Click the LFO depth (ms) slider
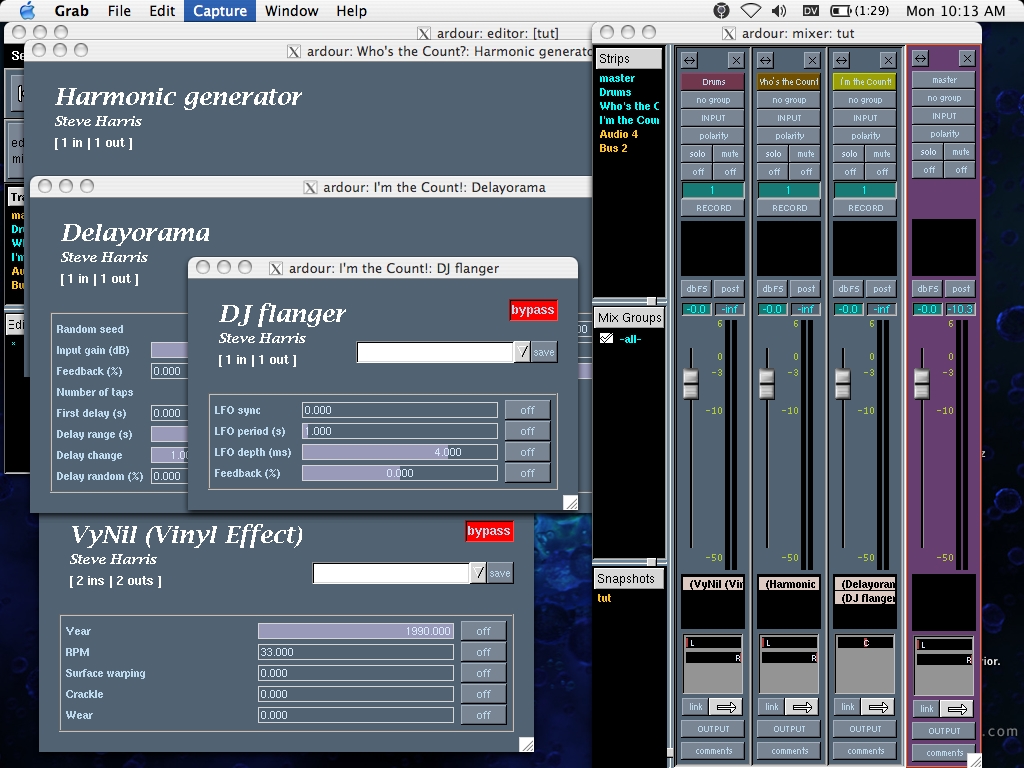Screen dimensions: 1024x768 pyautogui.click(x=399, y=452)
